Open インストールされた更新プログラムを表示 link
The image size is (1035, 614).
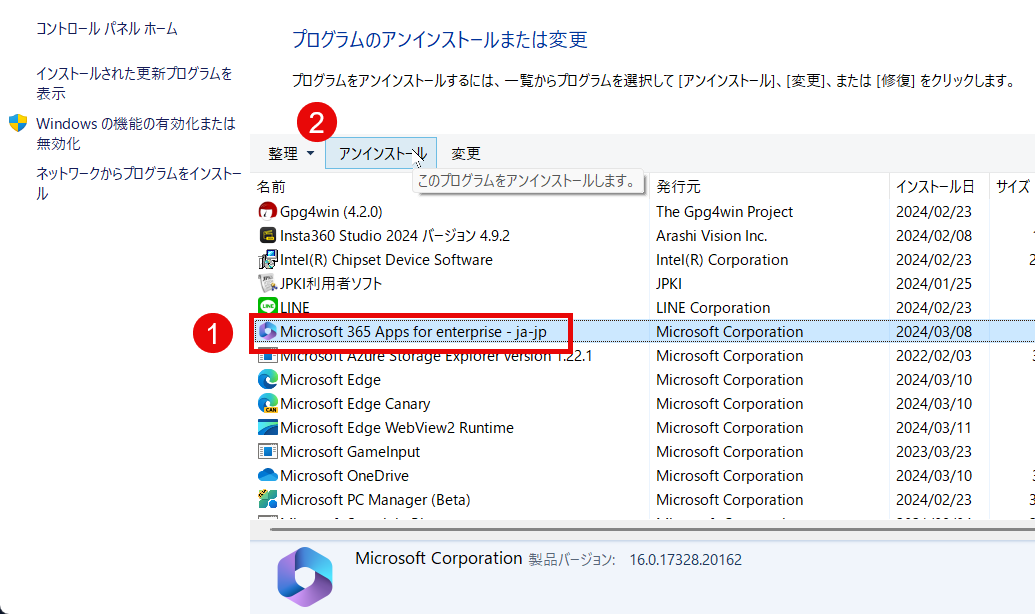point(135,83)
